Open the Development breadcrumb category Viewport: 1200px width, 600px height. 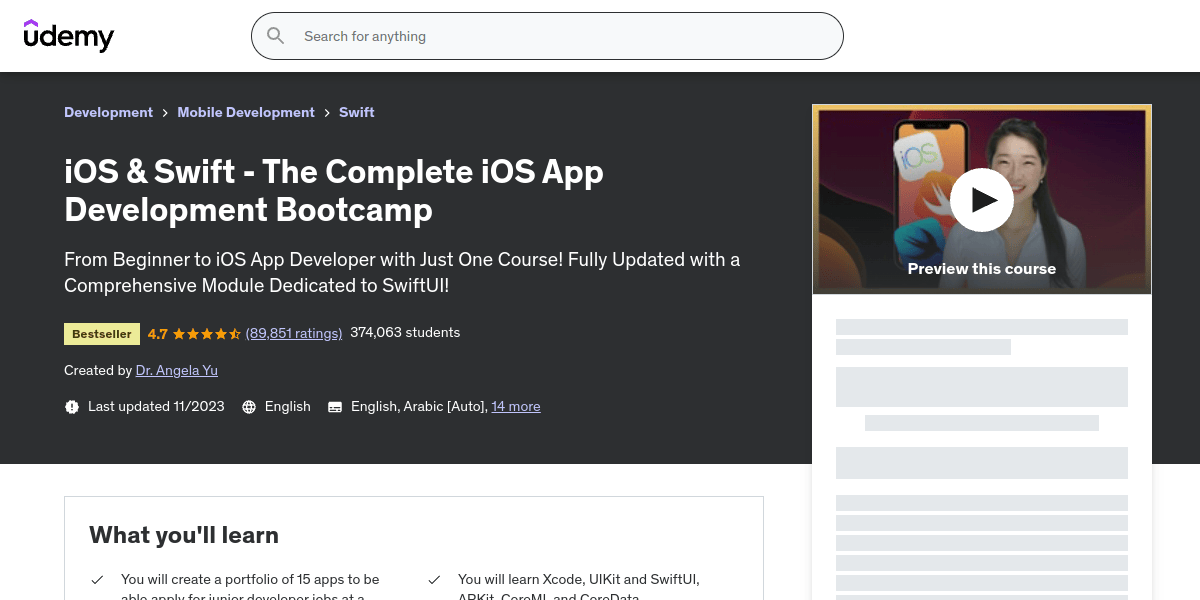tap(108, 112)
